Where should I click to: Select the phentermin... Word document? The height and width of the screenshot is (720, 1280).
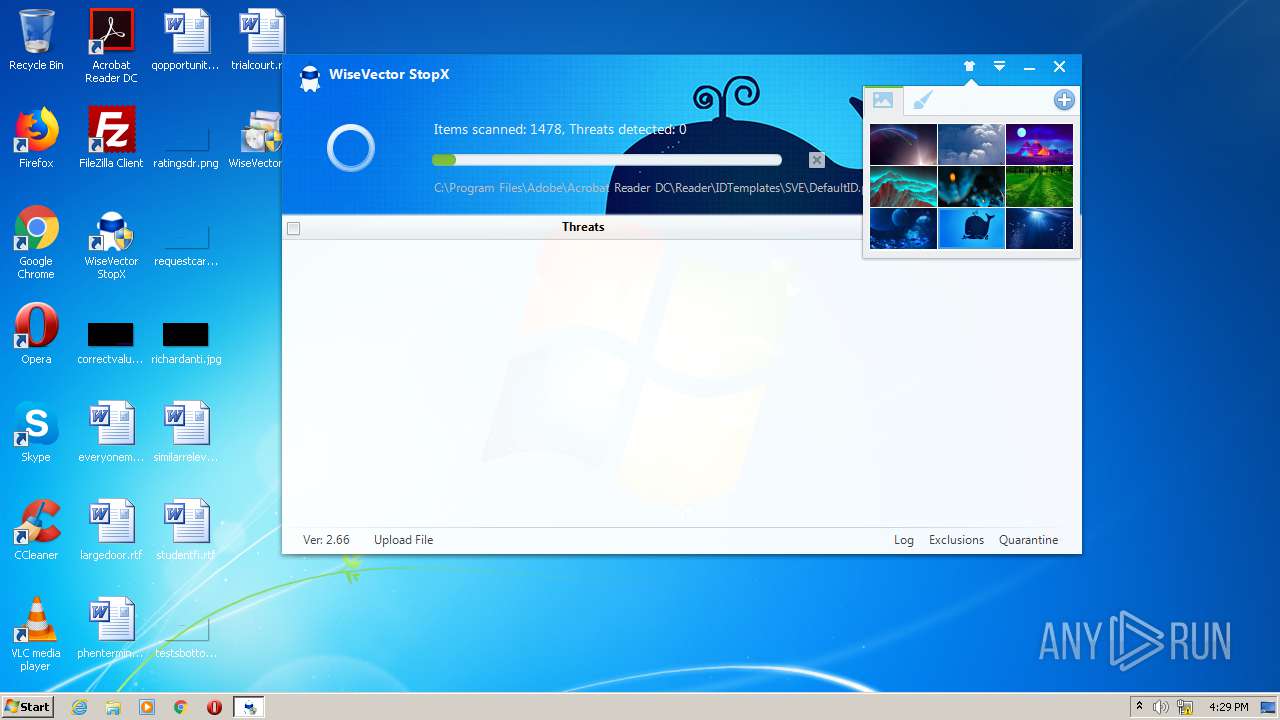pyautogui.click(x=111, y=628)
